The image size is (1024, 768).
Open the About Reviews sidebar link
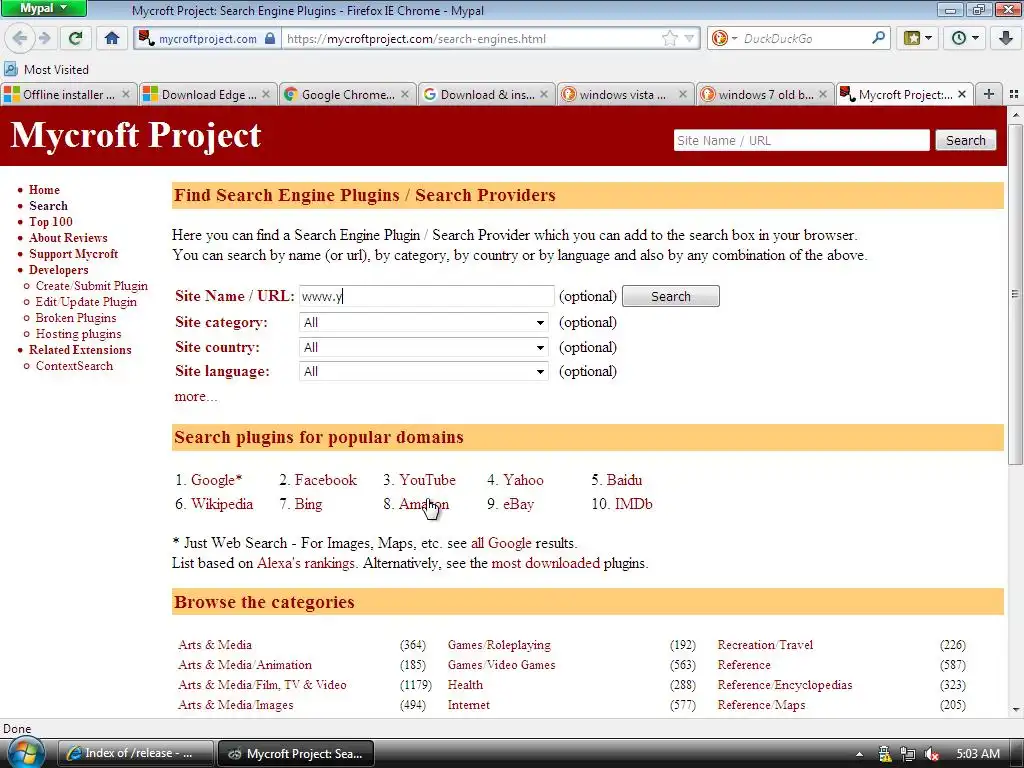tap(68, 238)
